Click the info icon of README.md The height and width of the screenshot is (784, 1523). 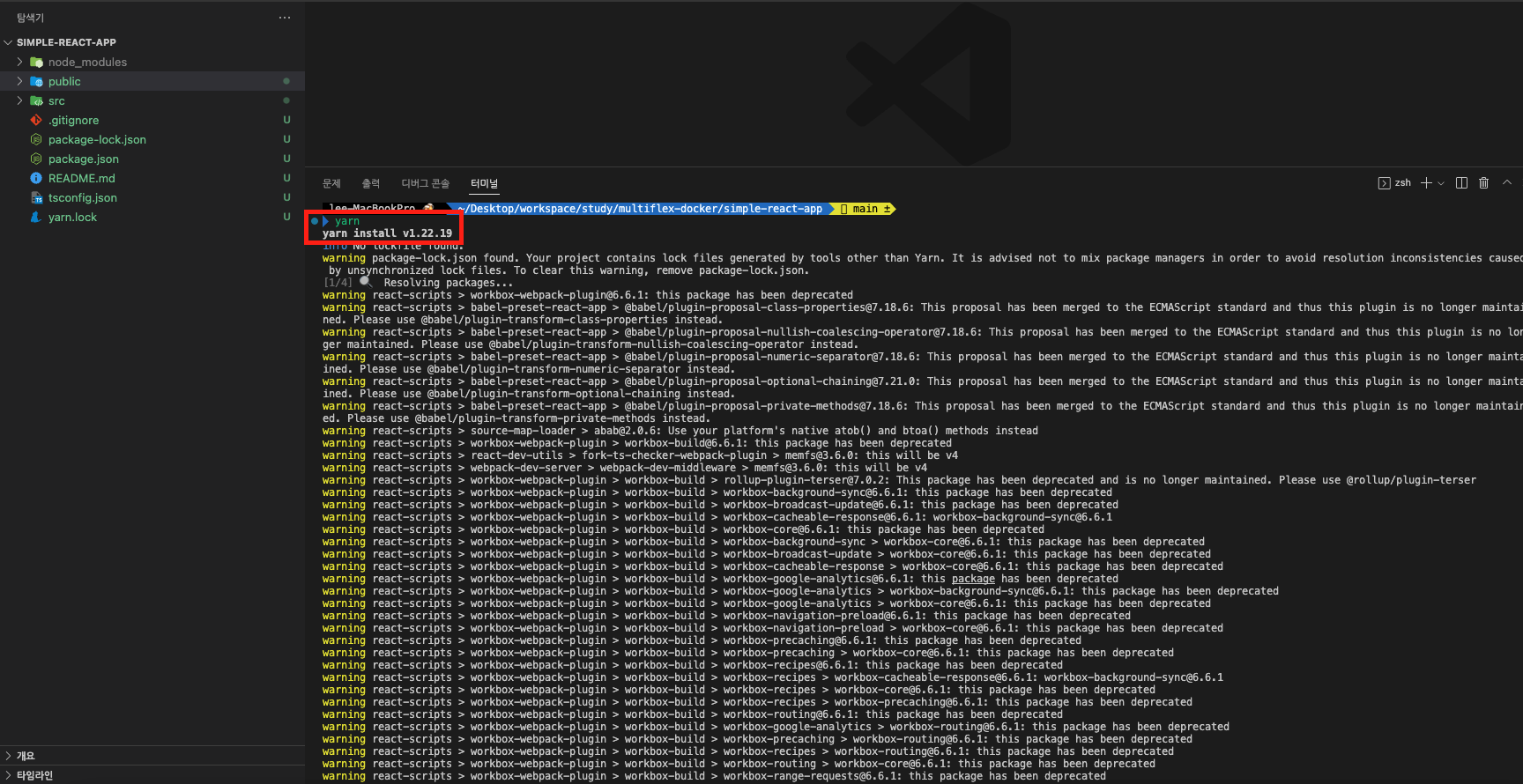click(36, 178)
